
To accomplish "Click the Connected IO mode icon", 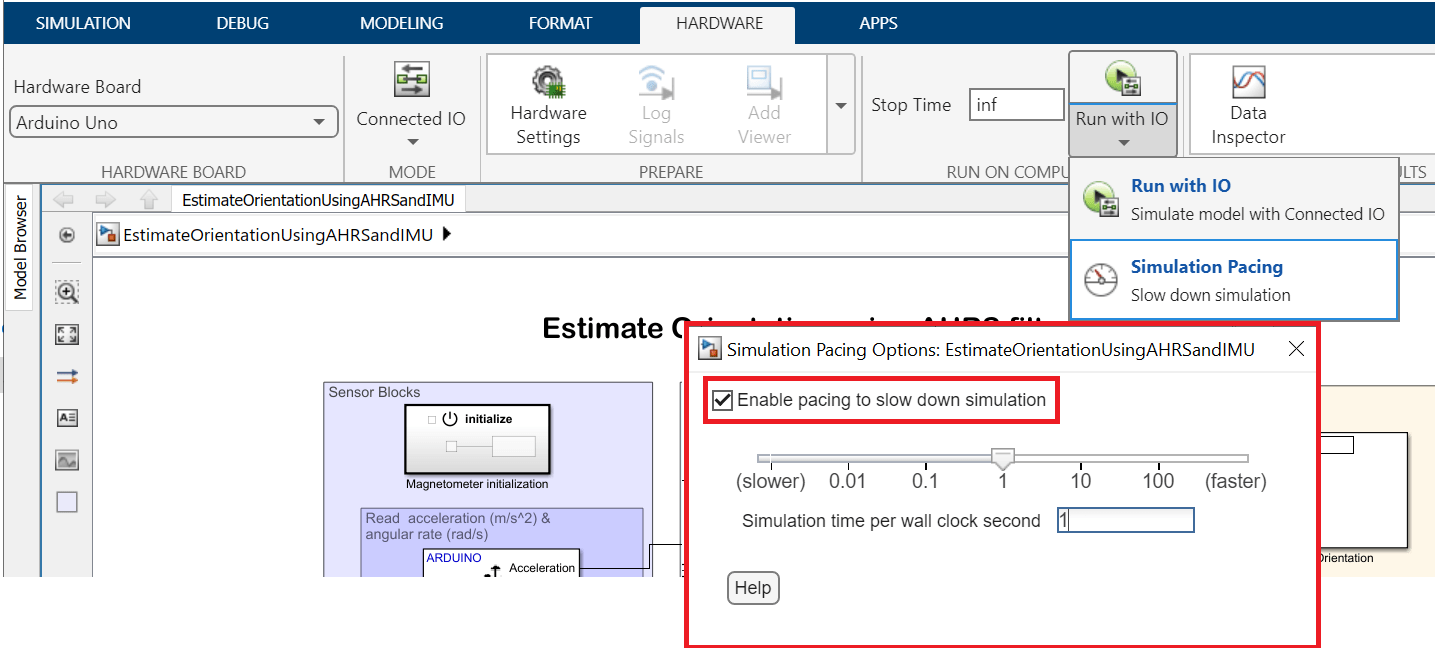I will pos(411,79).
